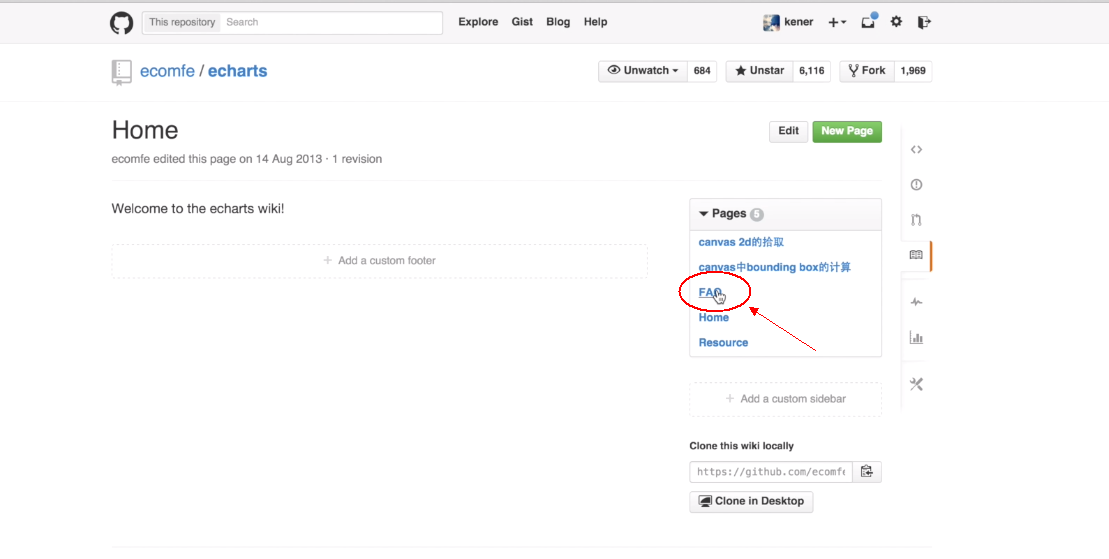The image size is (1109, 559).
Task: Open the Graphs bar chart icon
Action: [x=916, y=338]
